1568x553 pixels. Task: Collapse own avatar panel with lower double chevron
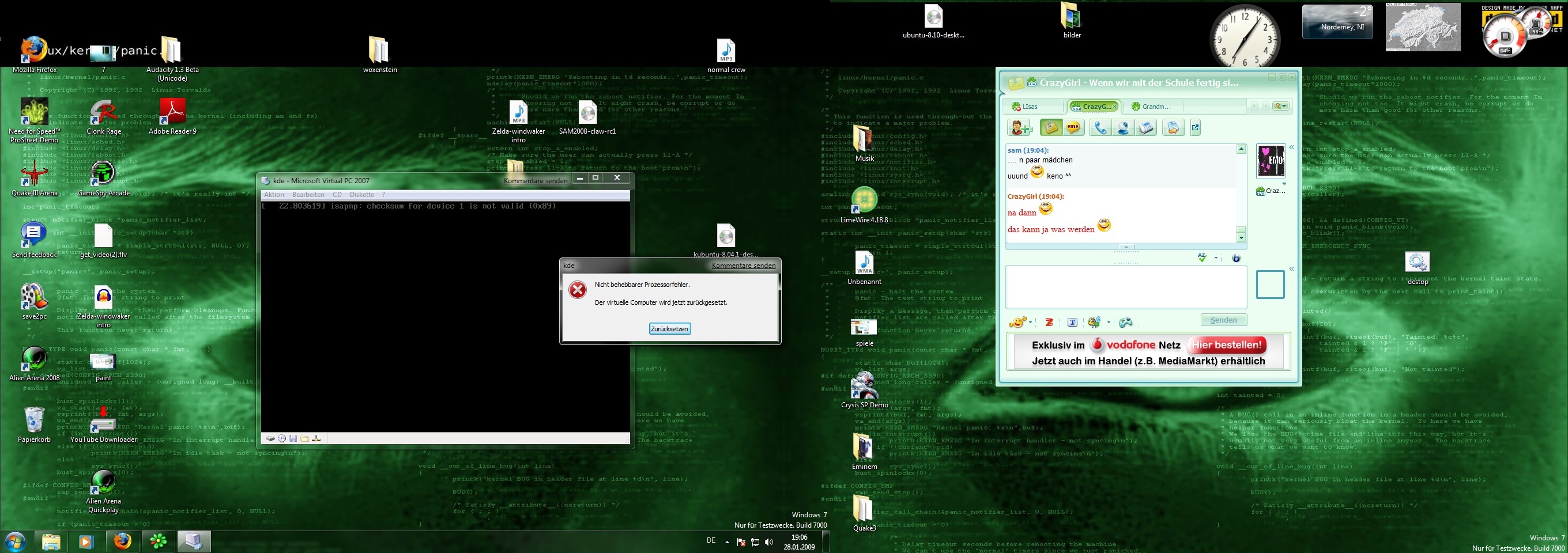click(x=1292, y=268)
